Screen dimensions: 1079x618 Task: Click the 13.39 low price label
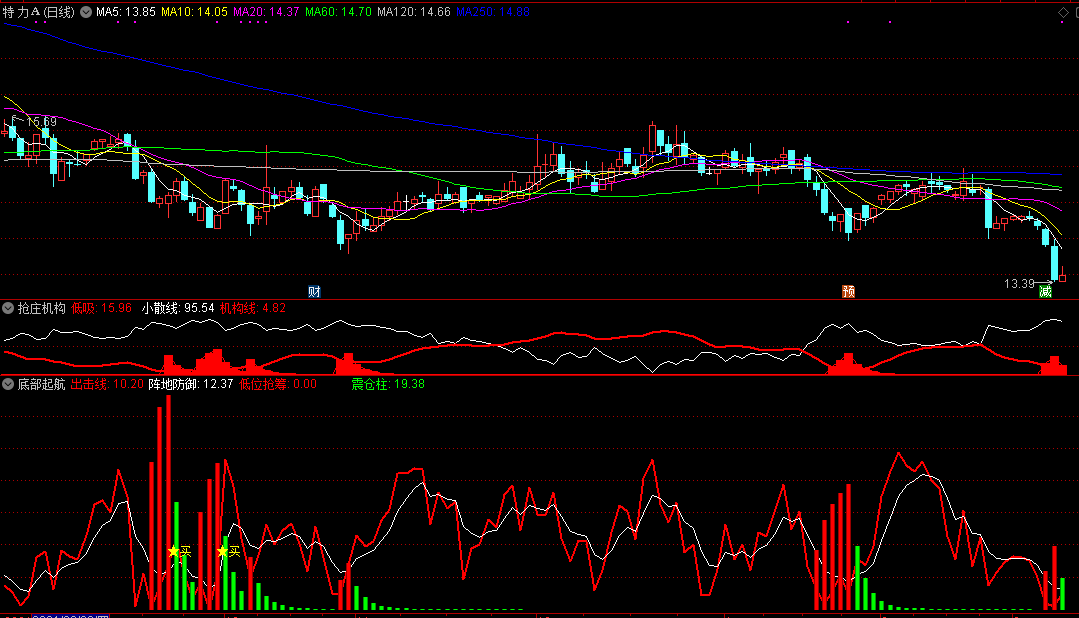1019,284
